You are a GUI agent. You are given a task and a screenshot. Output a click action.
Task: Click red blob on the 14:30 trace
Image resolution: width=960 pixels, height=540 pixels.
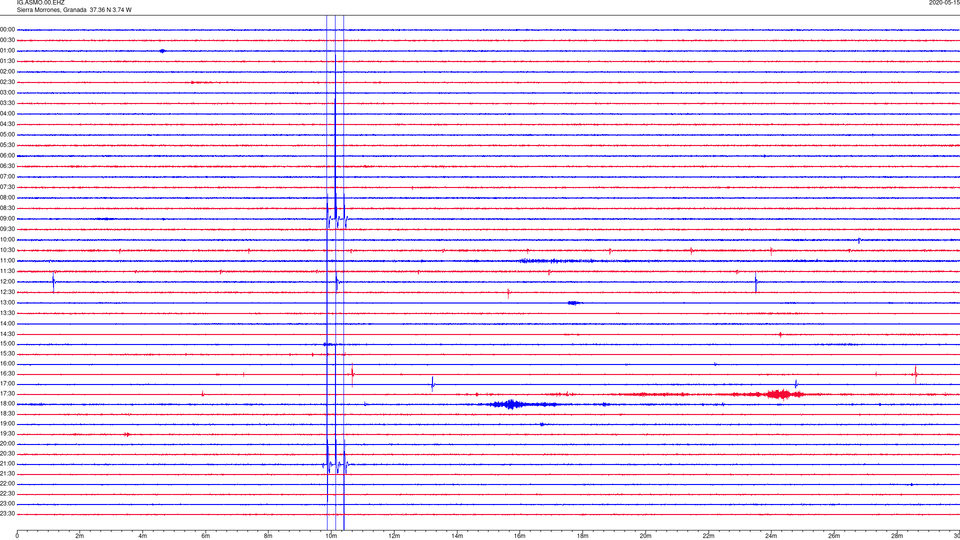(780, 334)
